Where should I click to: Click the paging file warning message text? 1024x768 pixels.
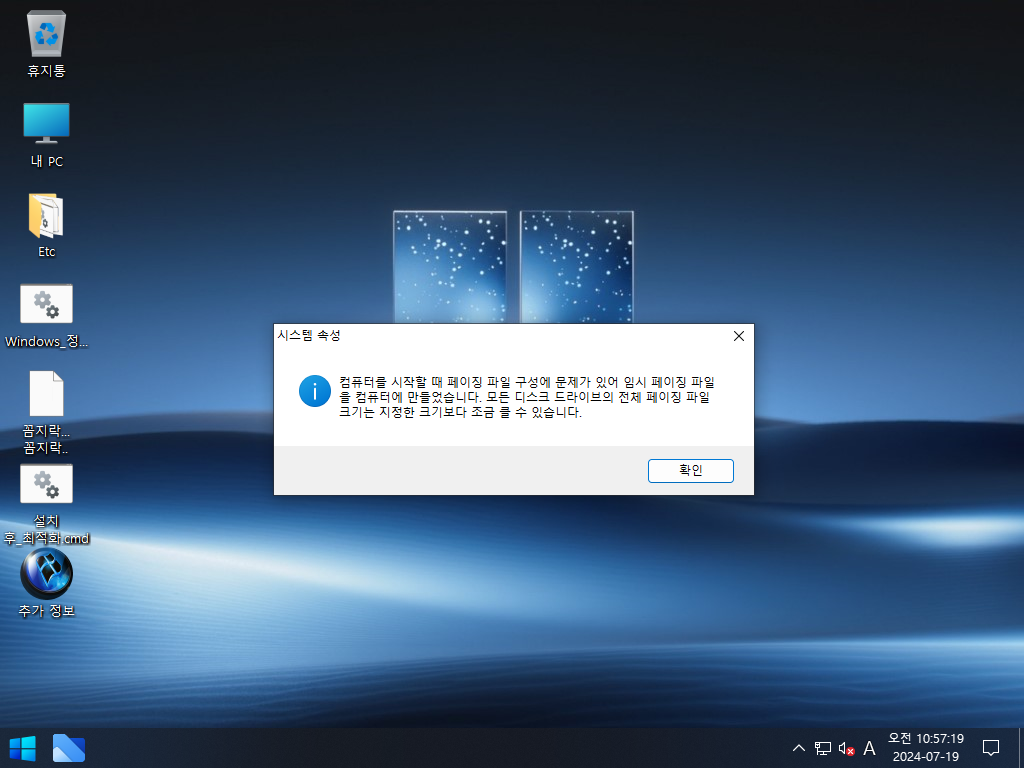pyautogui.click(x=526, y=397)
